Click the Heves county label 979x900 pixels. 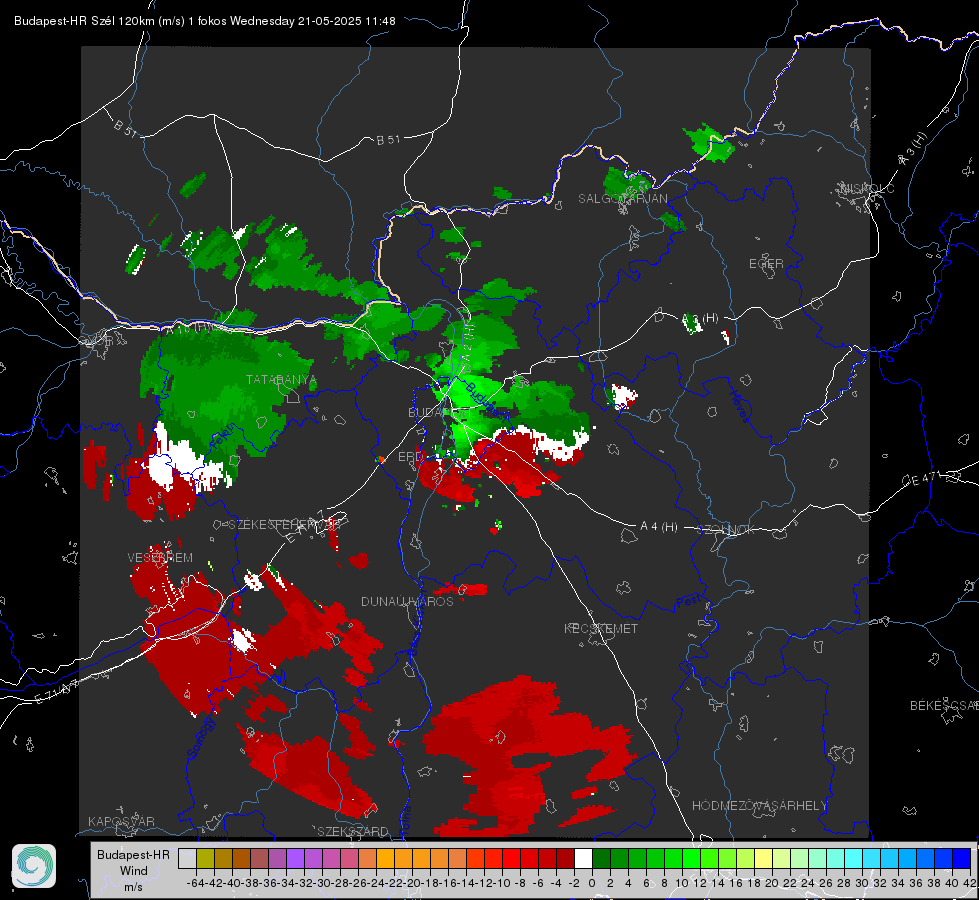(x=739, y=407)
